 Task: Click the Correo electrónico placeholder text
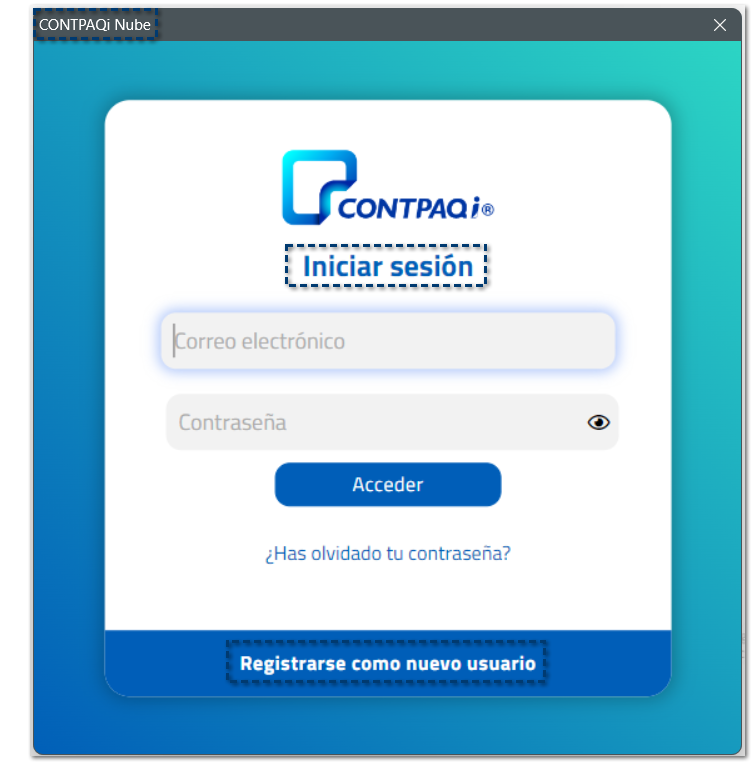click(x=260, y=342)
